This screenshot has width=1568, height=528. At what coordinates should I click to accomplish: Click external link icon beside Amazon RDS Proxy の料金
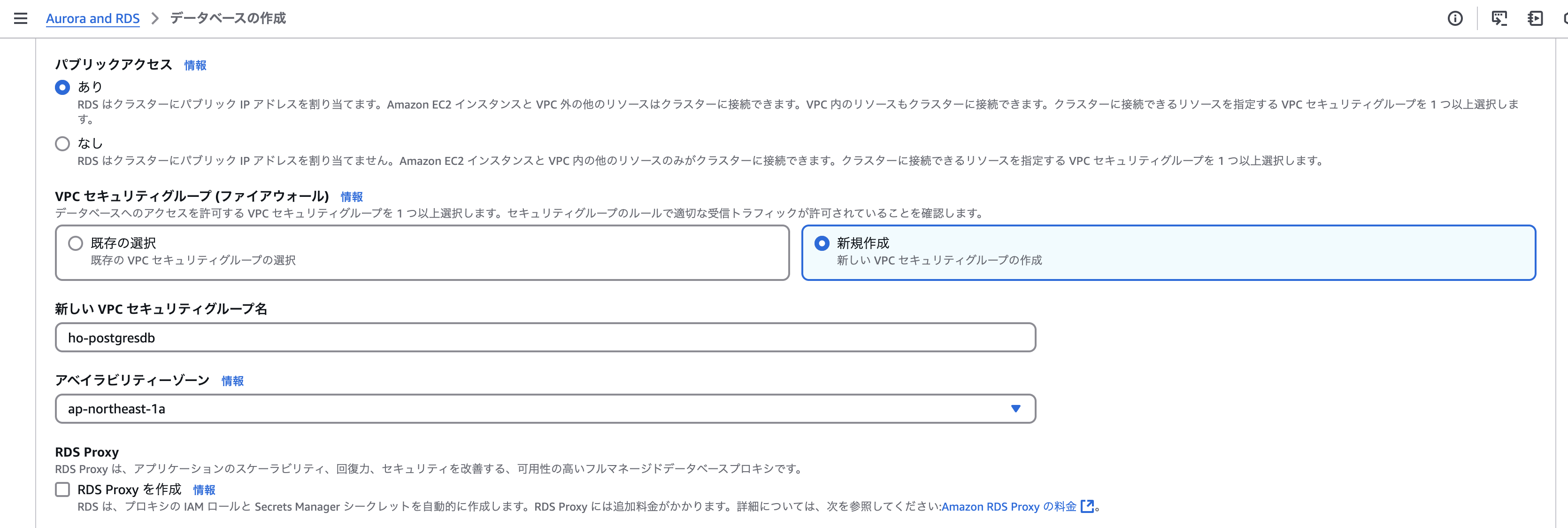pyautogui.click(x=1086, y=506)
